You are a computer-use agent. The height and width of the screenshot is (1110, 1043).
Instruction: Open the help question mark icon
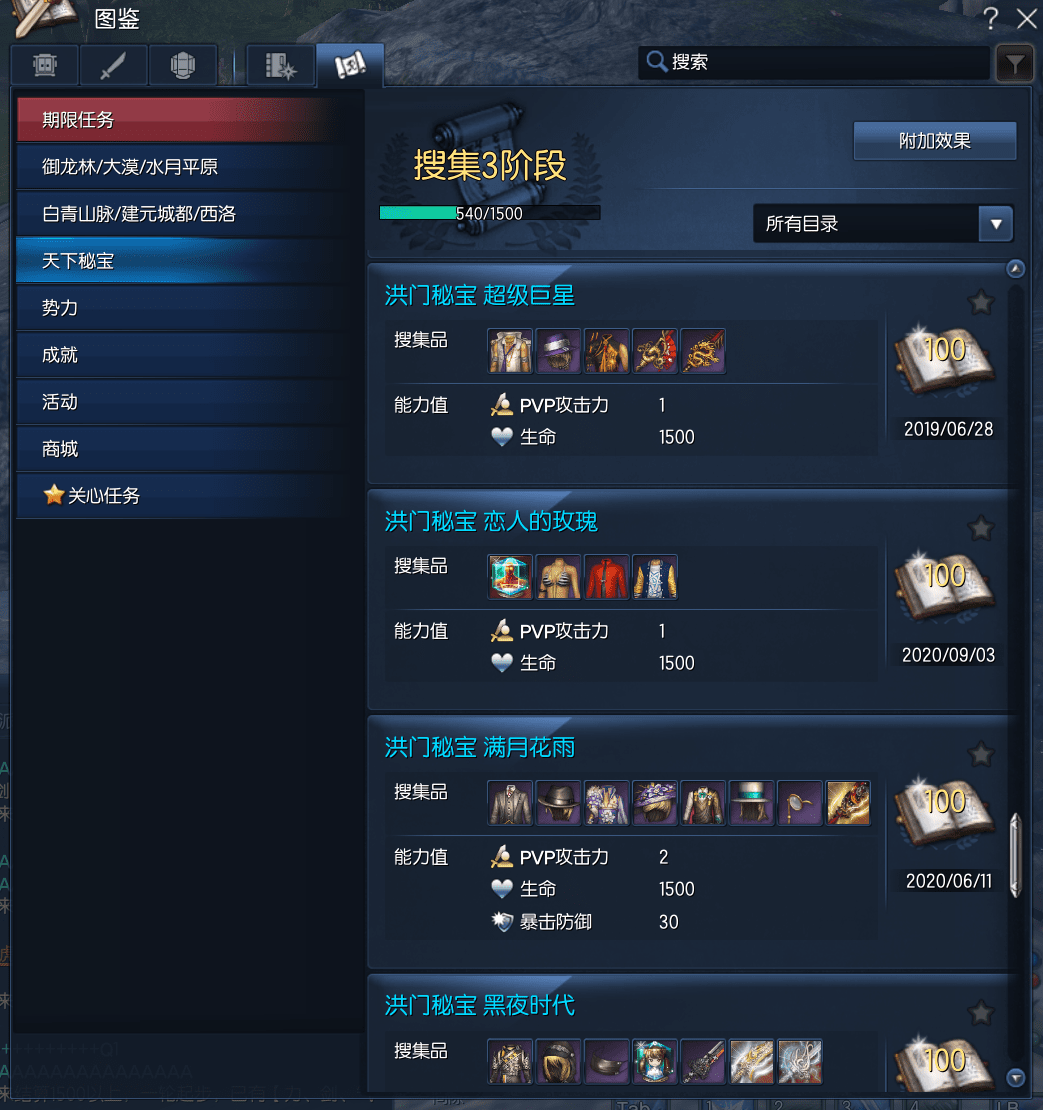pos(991,18)
